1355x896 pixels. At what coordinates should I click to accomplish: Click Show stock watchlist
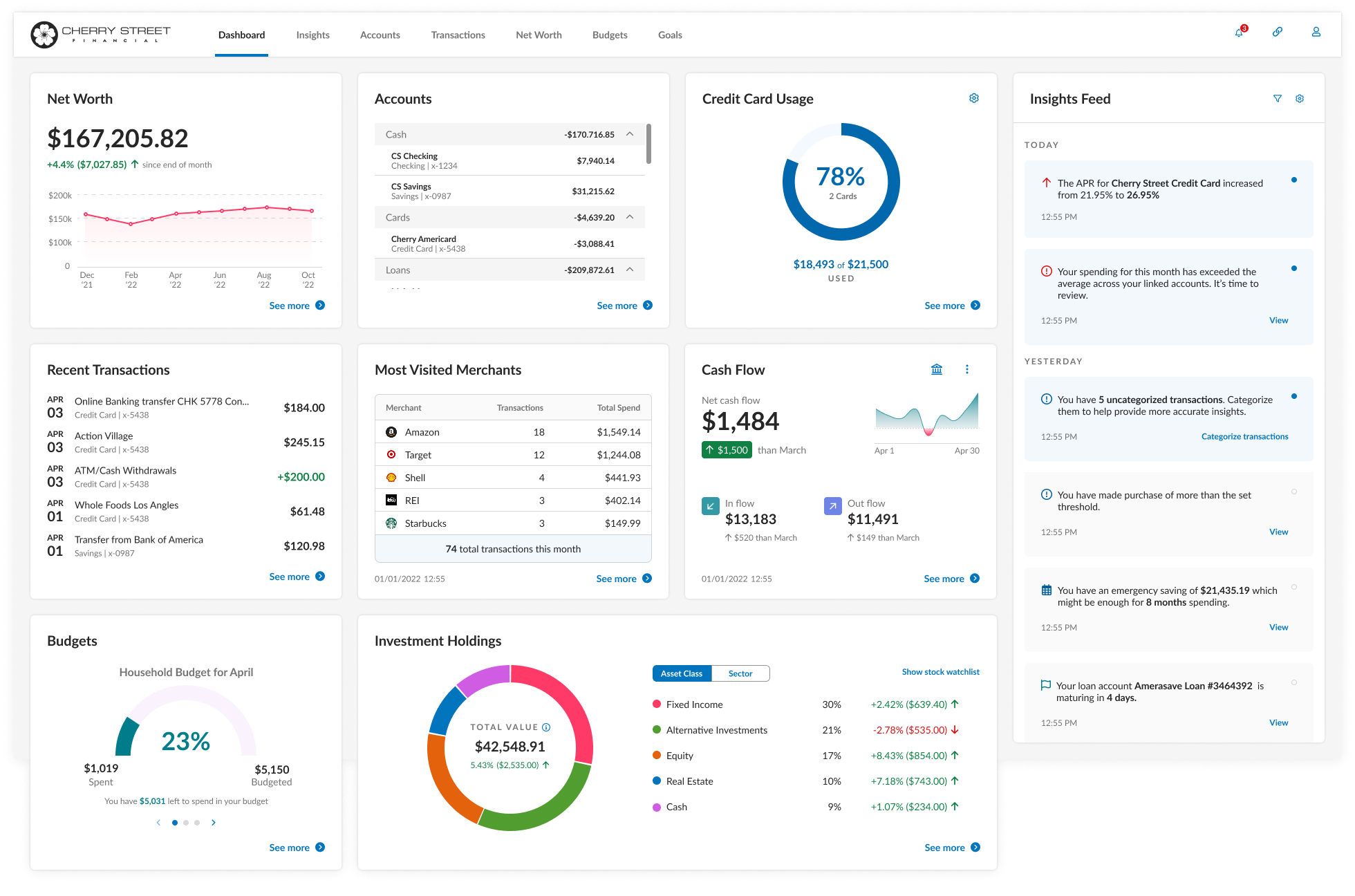tap(940, 671)
